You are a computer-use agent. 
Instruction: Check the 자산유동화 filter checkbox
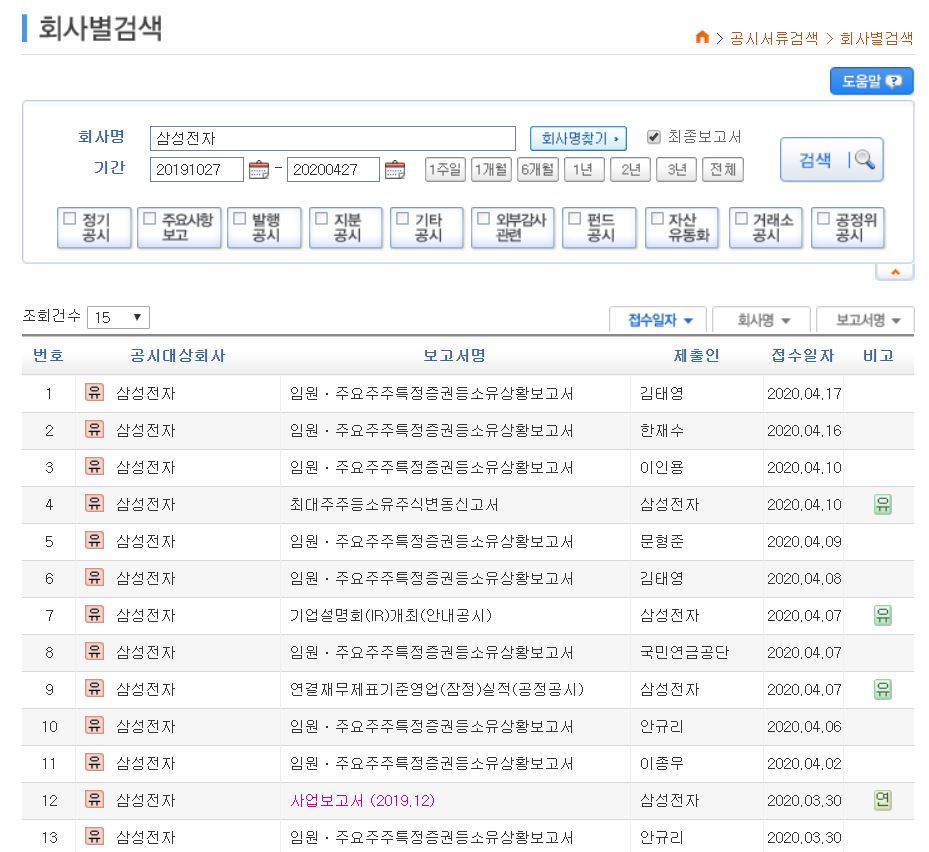coord(658,219)
